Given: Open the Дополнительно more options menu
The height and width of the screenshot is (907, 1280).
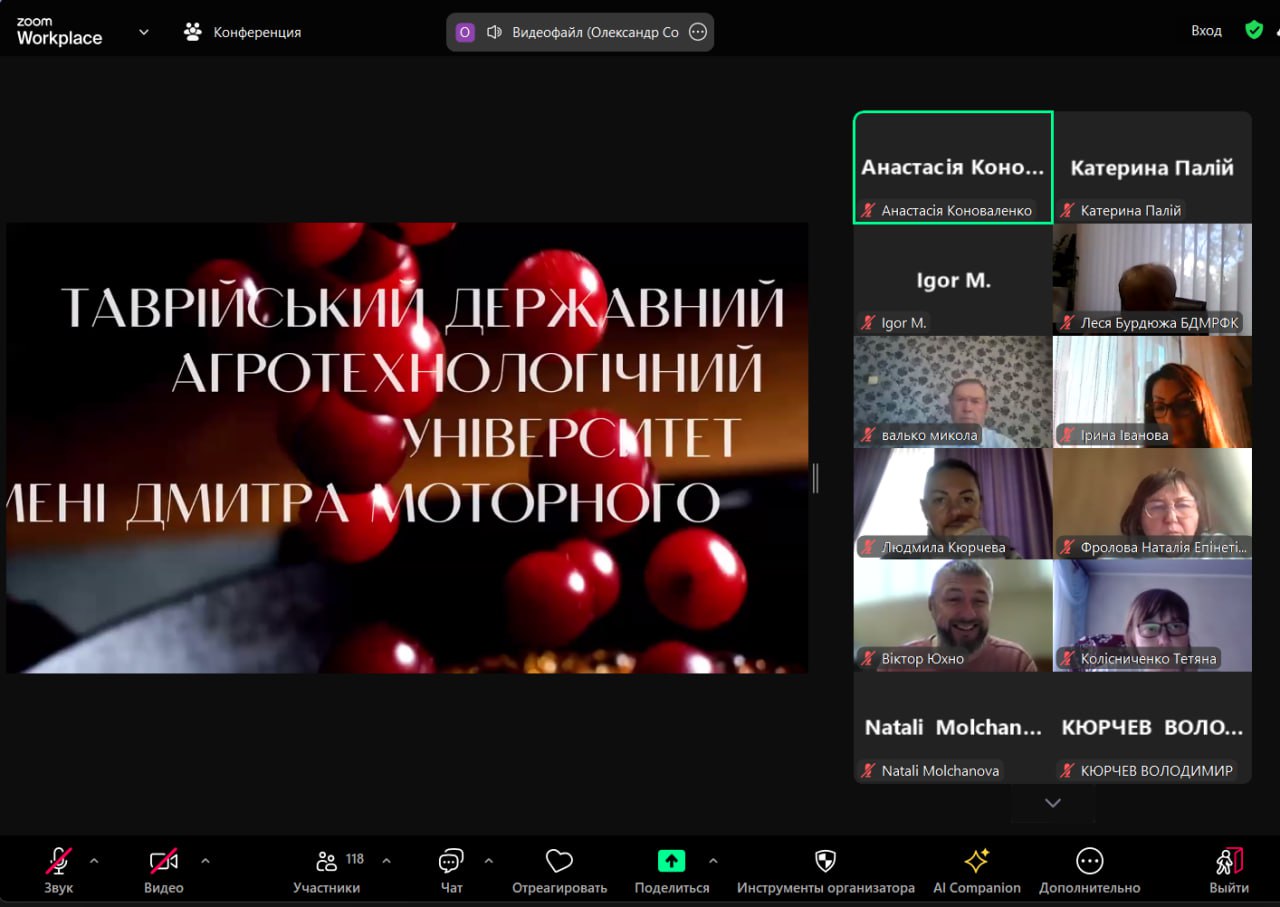Looking at the screenshot, I should click(1089, 869).
